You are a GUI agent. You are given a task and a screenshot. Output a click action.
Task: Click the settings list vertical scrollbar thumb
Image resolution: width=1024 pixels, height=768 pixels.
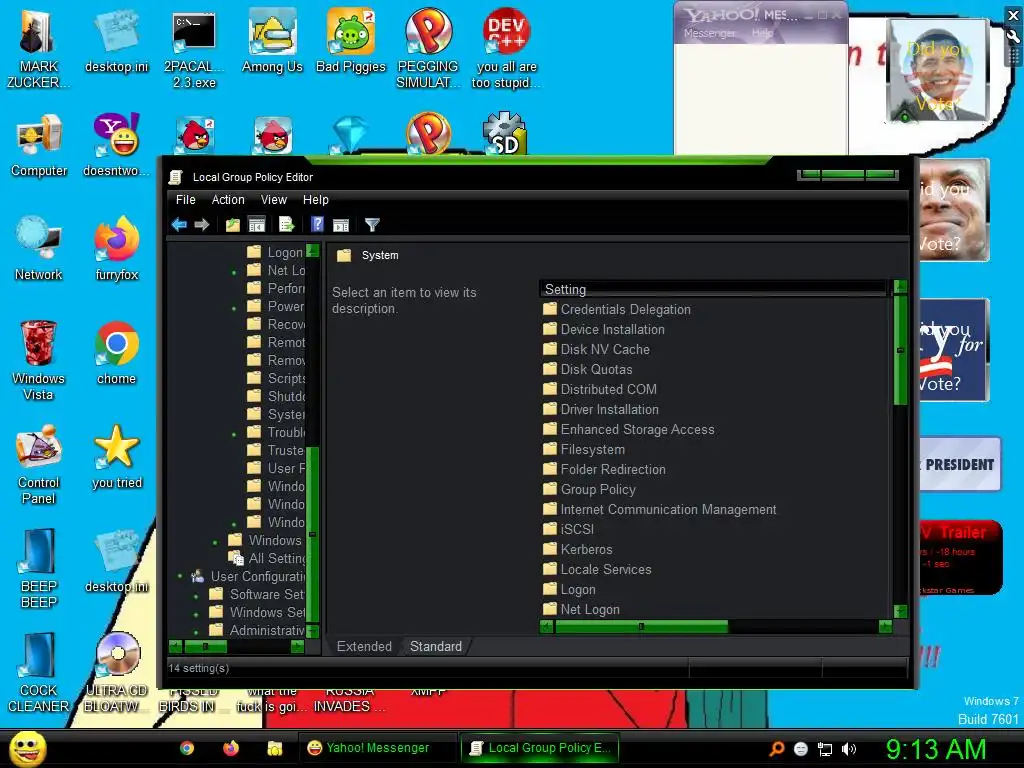coord(900,350)
